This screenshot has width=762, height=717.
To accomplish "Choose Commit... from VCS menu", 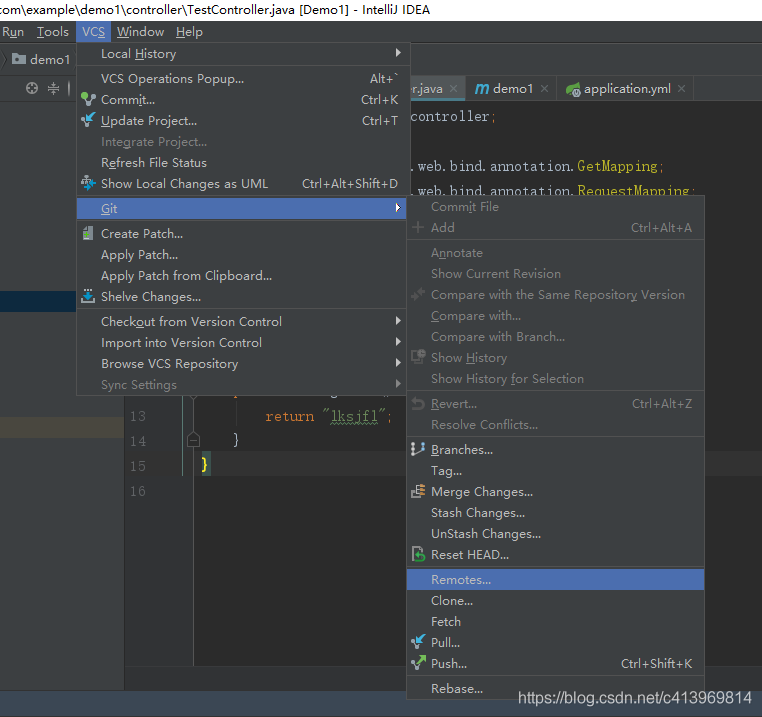I will click(x=242, y=100).
